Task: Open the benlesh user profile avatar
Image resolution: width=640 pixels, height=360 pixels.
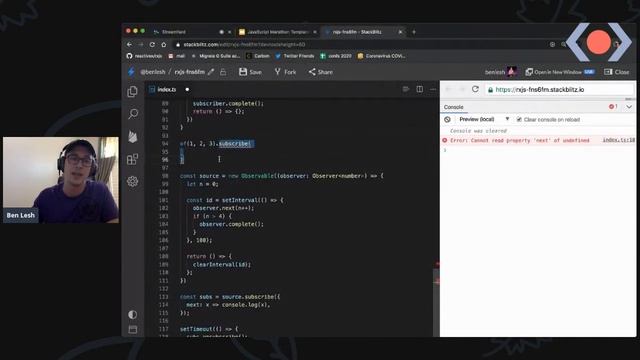Action: coord(512,72)
